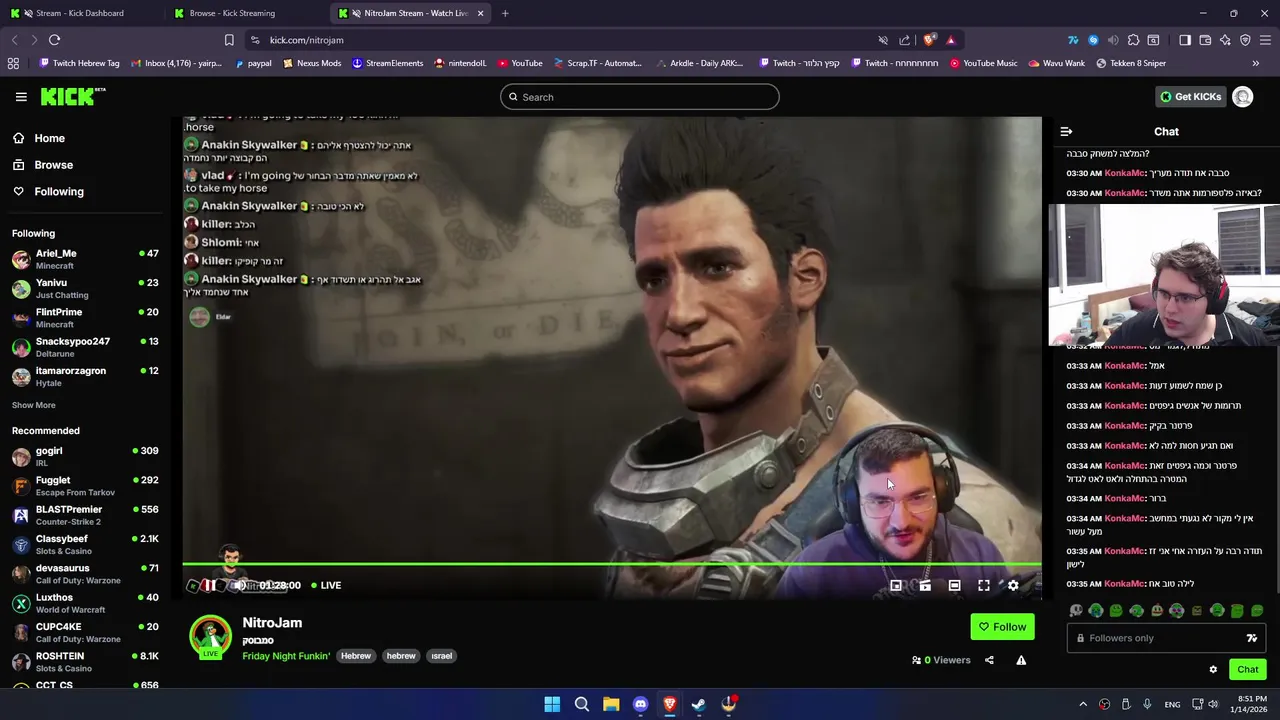Click the Kick logo

[x=73, y=97]
